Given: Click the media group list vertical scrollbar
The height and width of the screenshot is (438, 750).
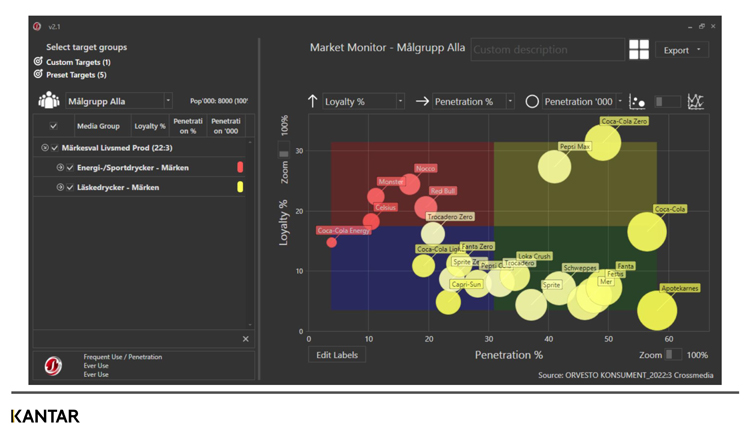Looking at the screenshot, I should point(250,234).
